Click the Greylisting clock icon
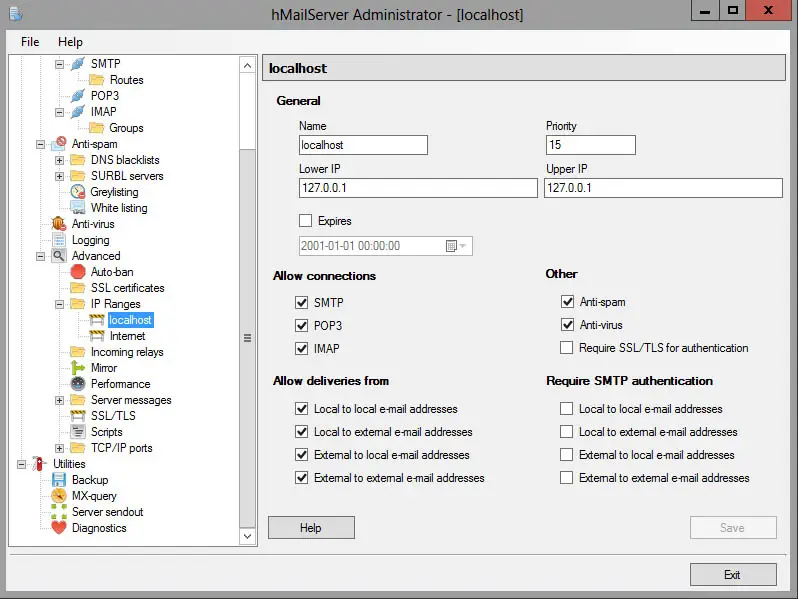This screenshot has height=599, width=798. click(x=78, y=192)
